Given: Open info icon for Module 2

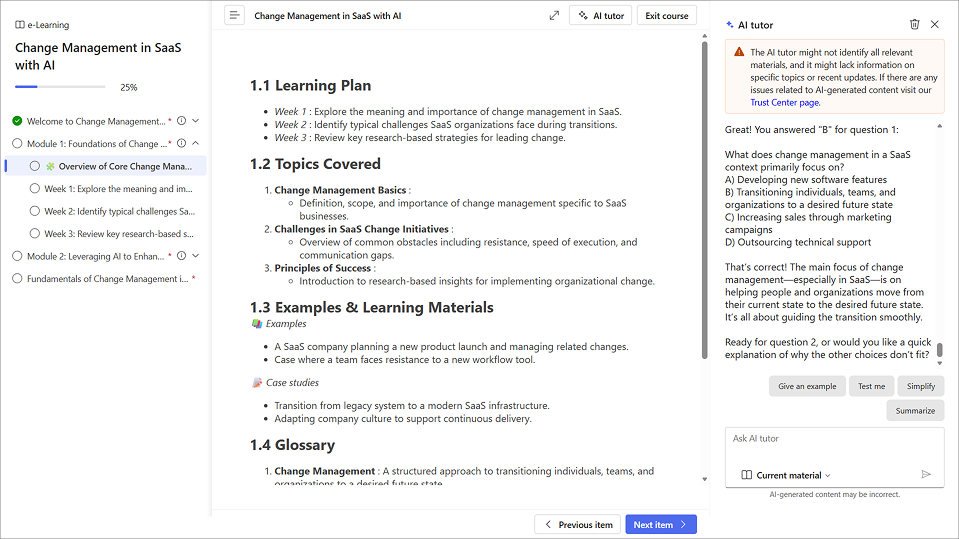Looking at the screenshot, I should pos(182,256).
